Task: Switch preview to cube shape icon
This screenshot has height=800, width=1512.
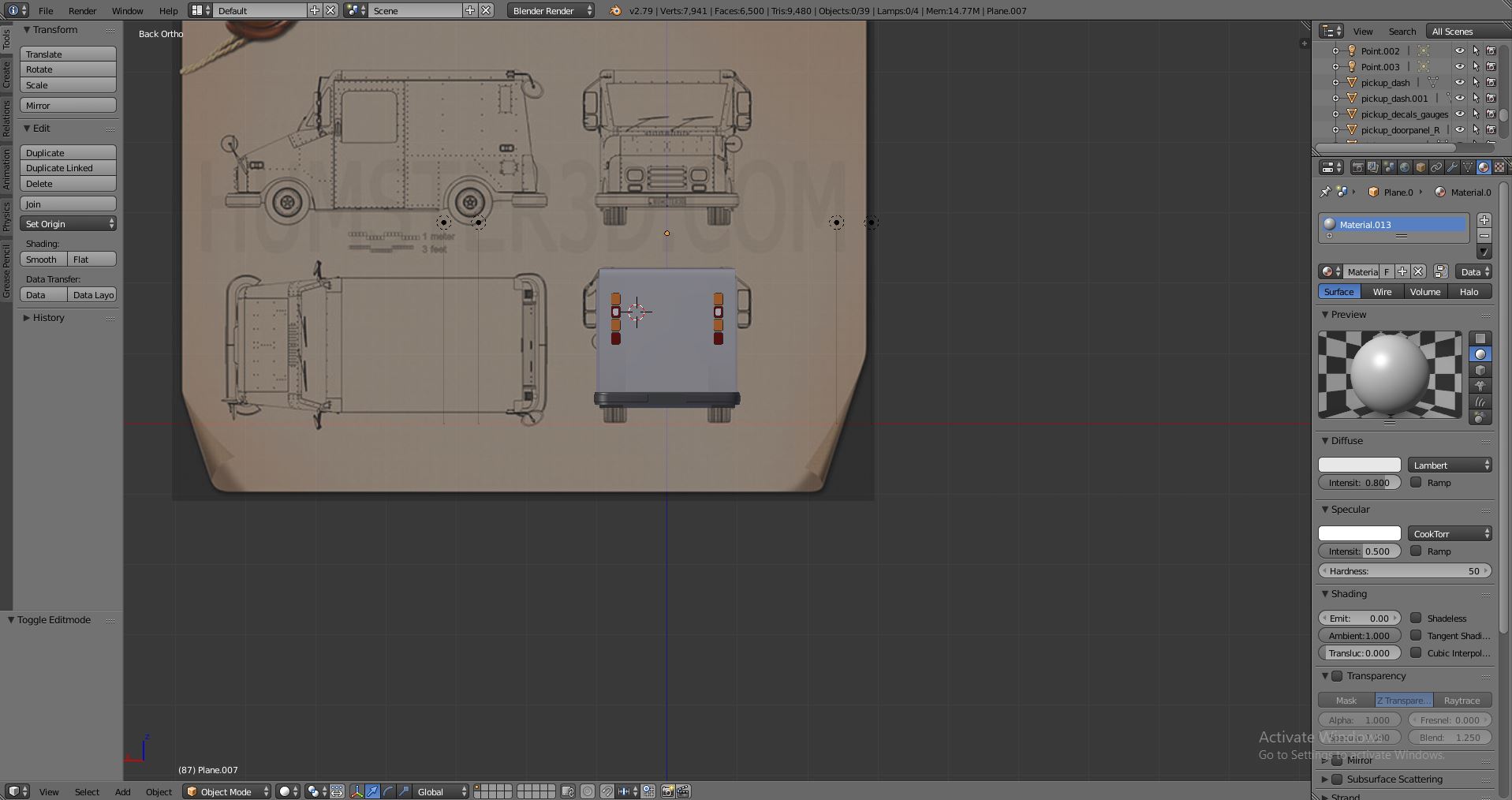Action: 1480,370
